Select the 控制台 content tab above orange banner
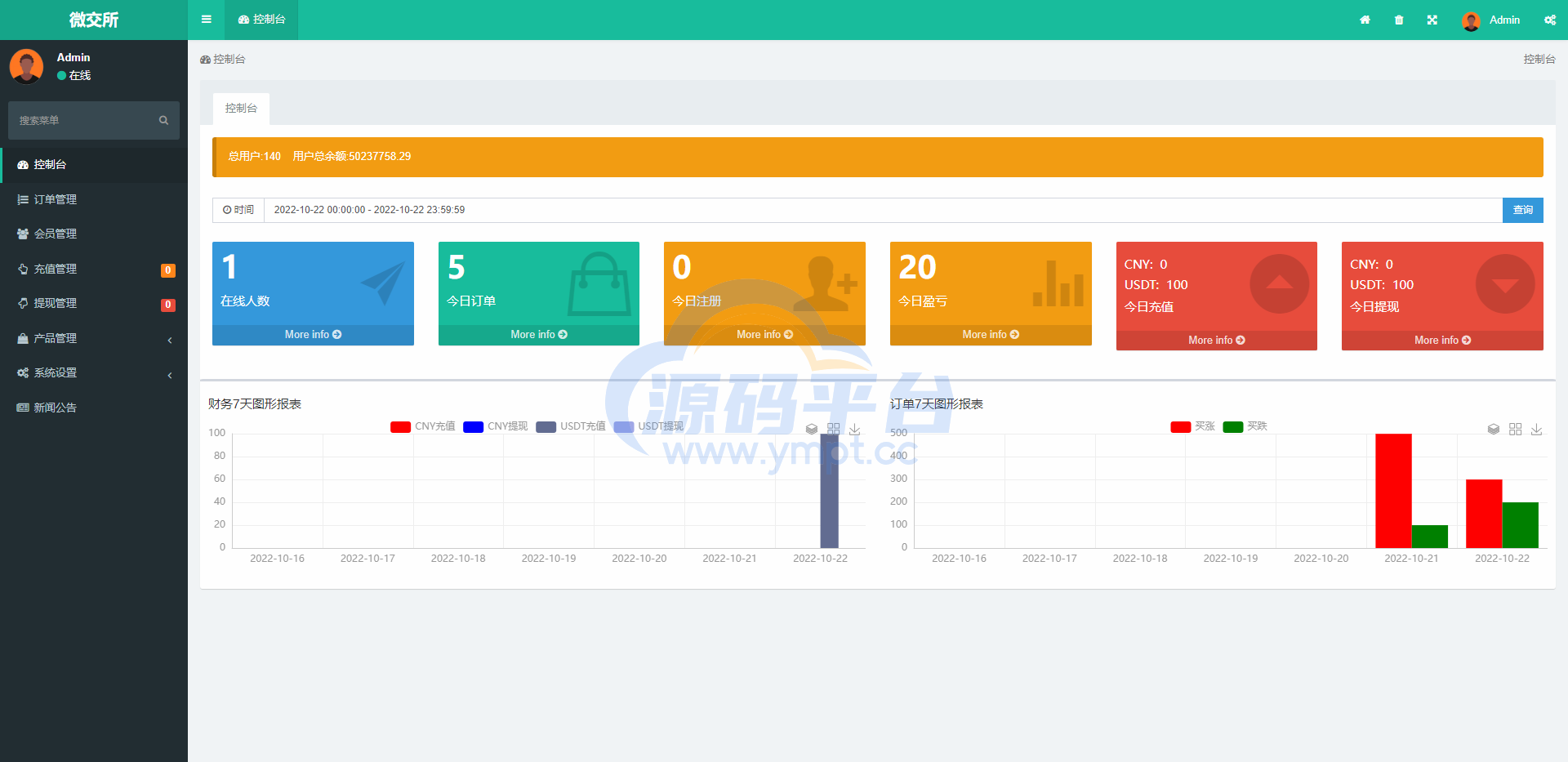Screen dimensions: 1568x762 [x=241, y=108]
